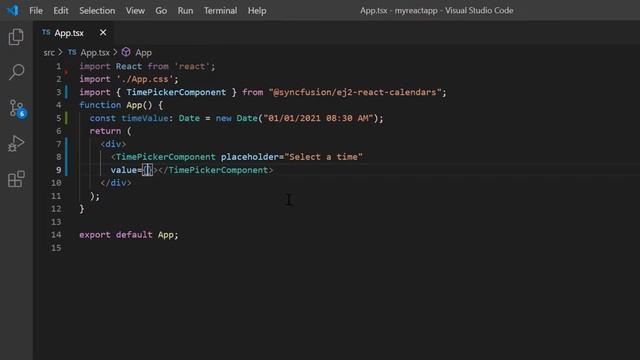Screen dimensions: 640x360
Task: Click the App breadcrumb symbol segment
Action: click(143, 53)
